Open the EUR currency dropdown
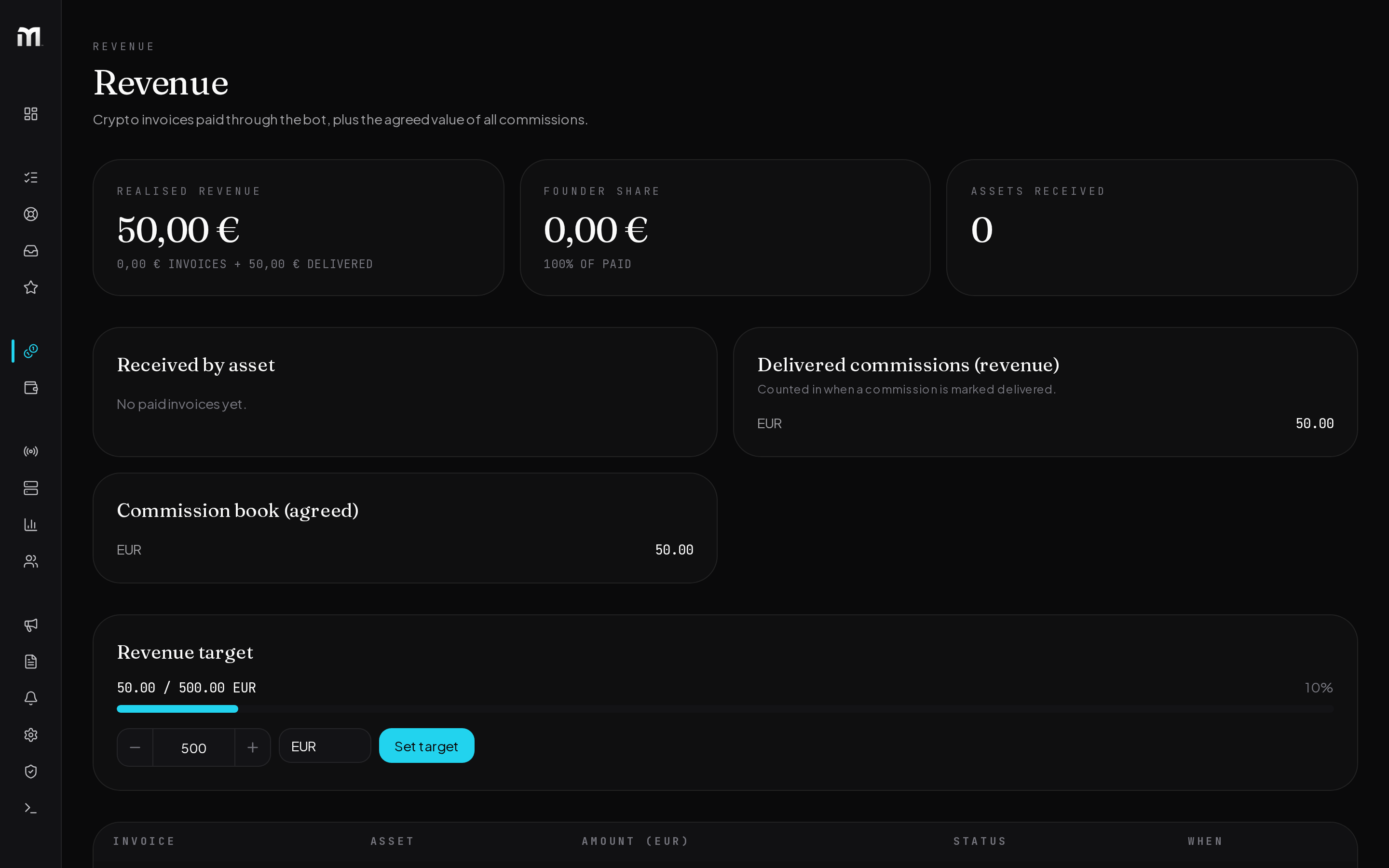The height and width of the screenshot is (868, 1389). pos(325,746)
